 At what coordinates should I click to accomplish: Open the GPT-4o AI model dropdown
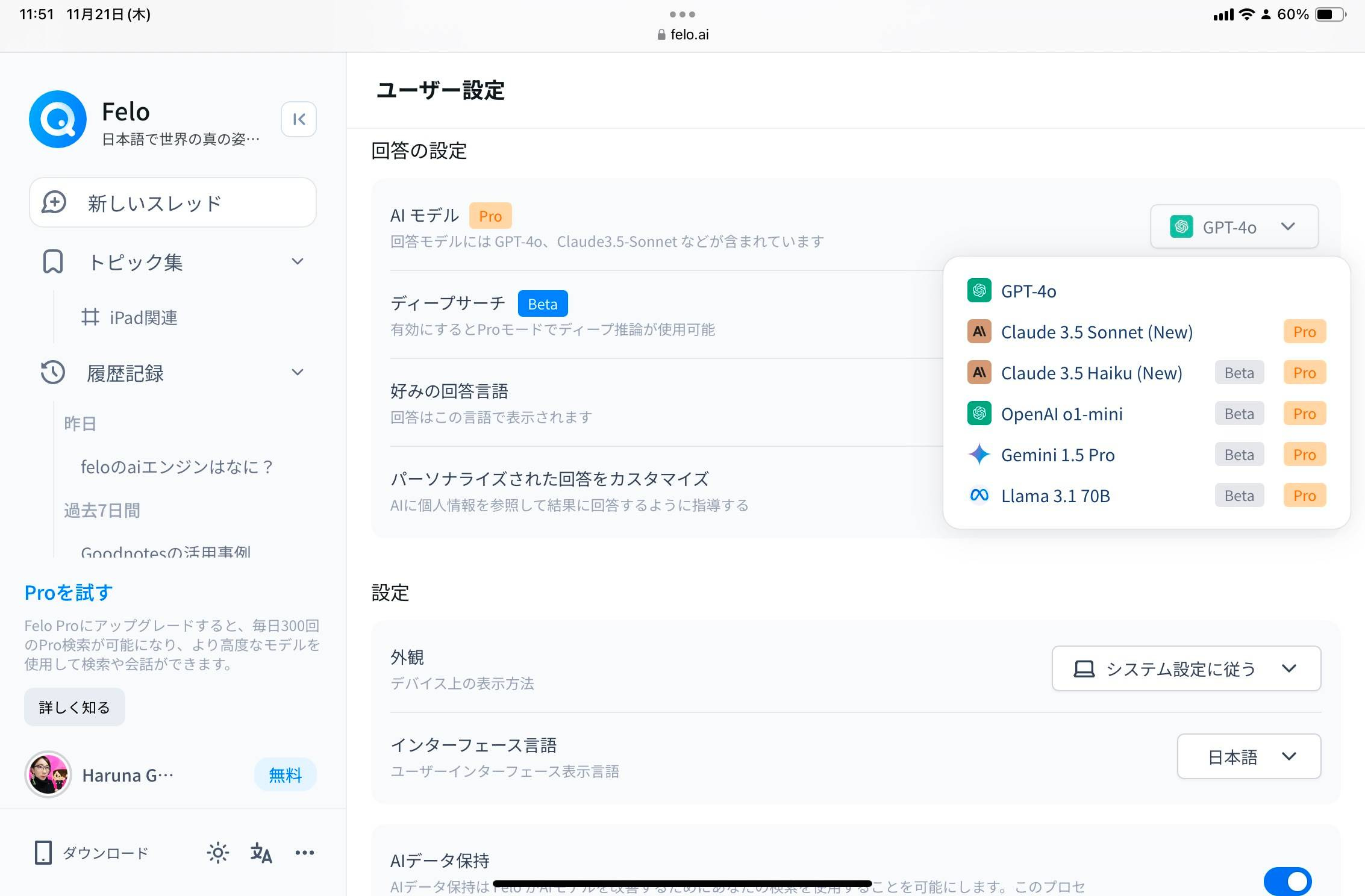(x=1234, y=227)
